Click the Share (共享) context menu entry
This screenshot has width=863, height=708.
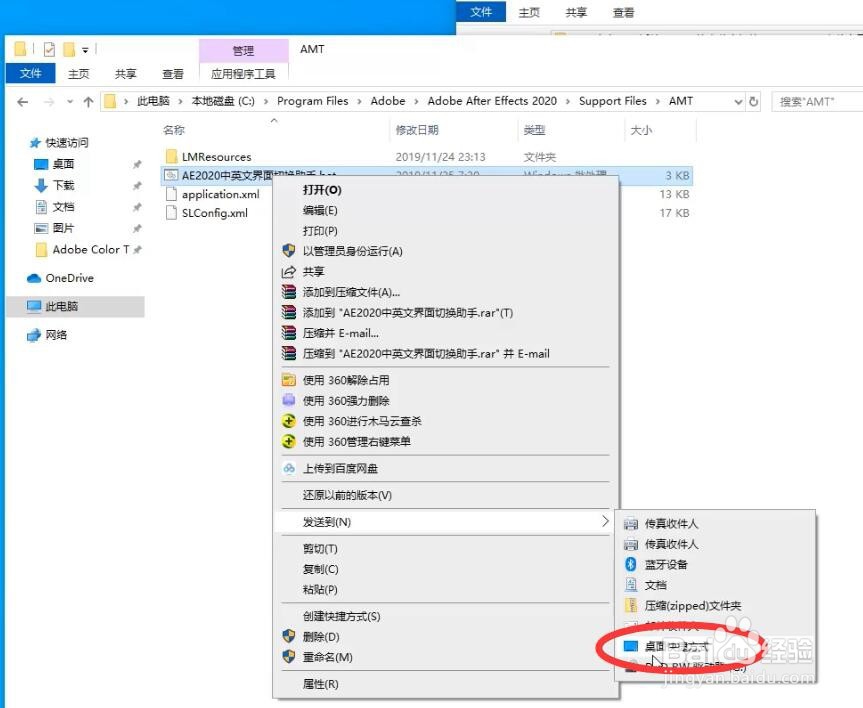click(x=313, y=271)
